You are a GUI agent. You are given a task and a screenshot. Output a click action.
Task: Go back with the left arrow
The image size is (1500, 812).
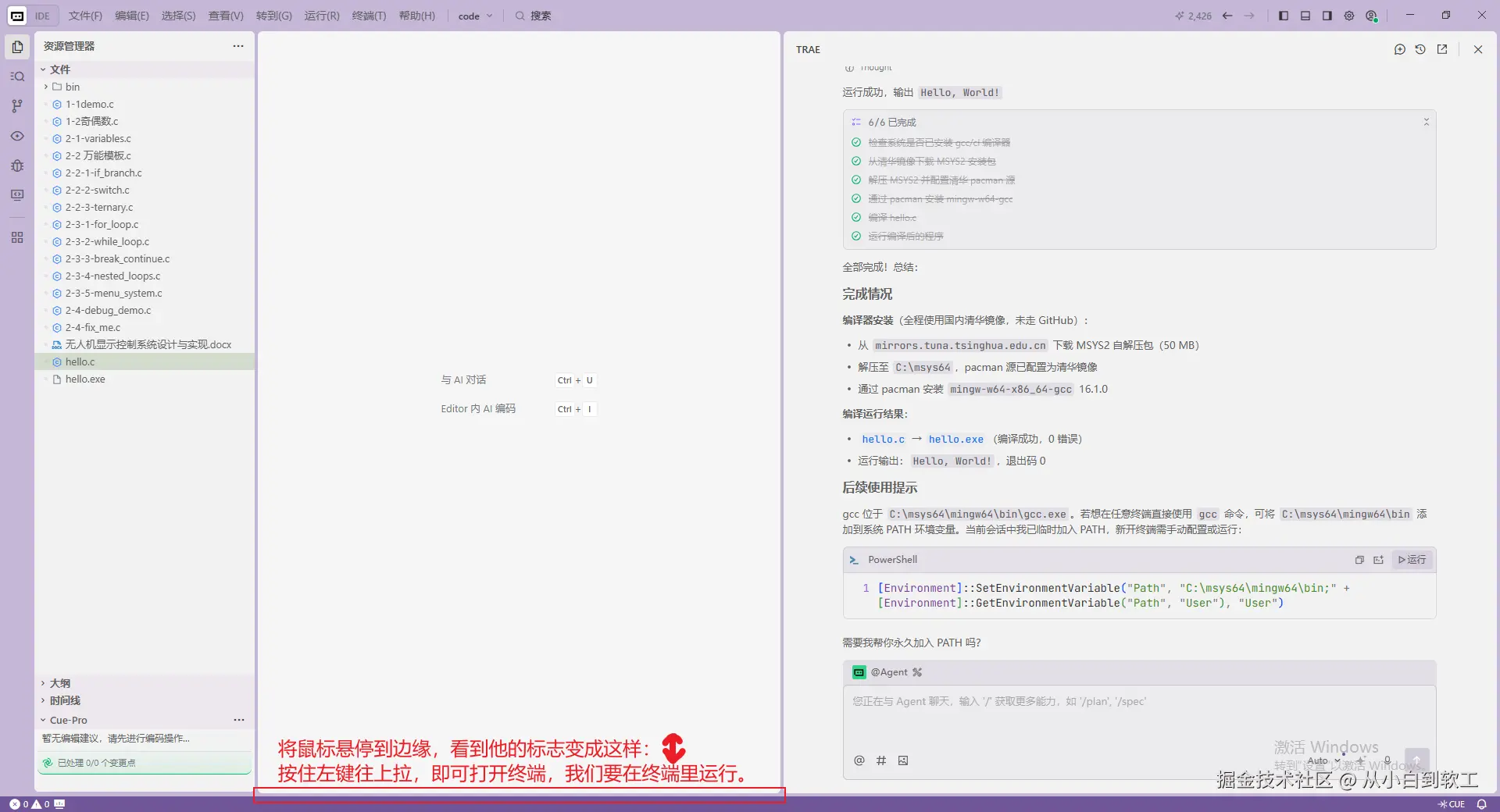point(1227,16)
